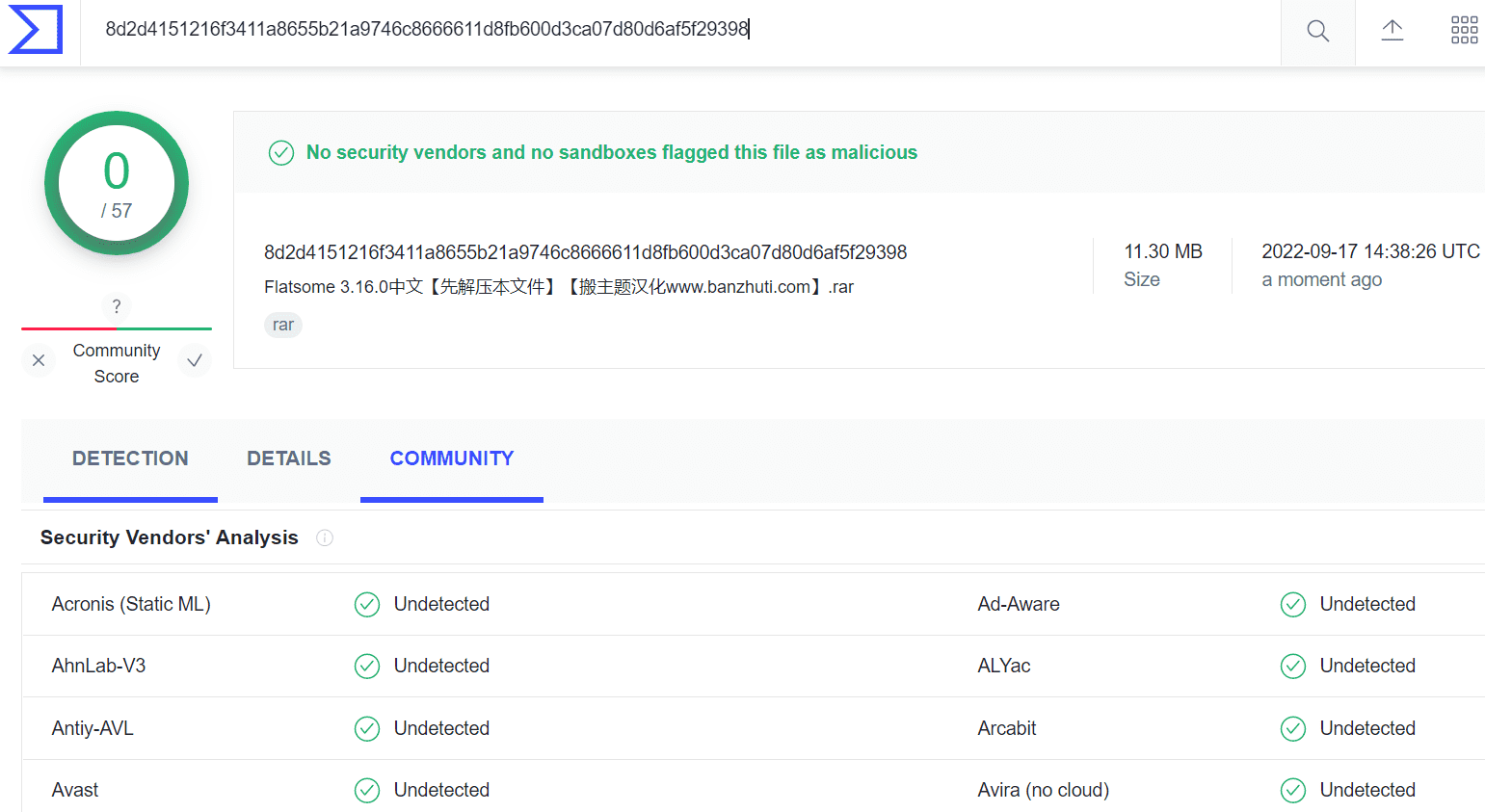Click the Security Vendors' Analysis heading
The image size is (1485, 812).
170,537
